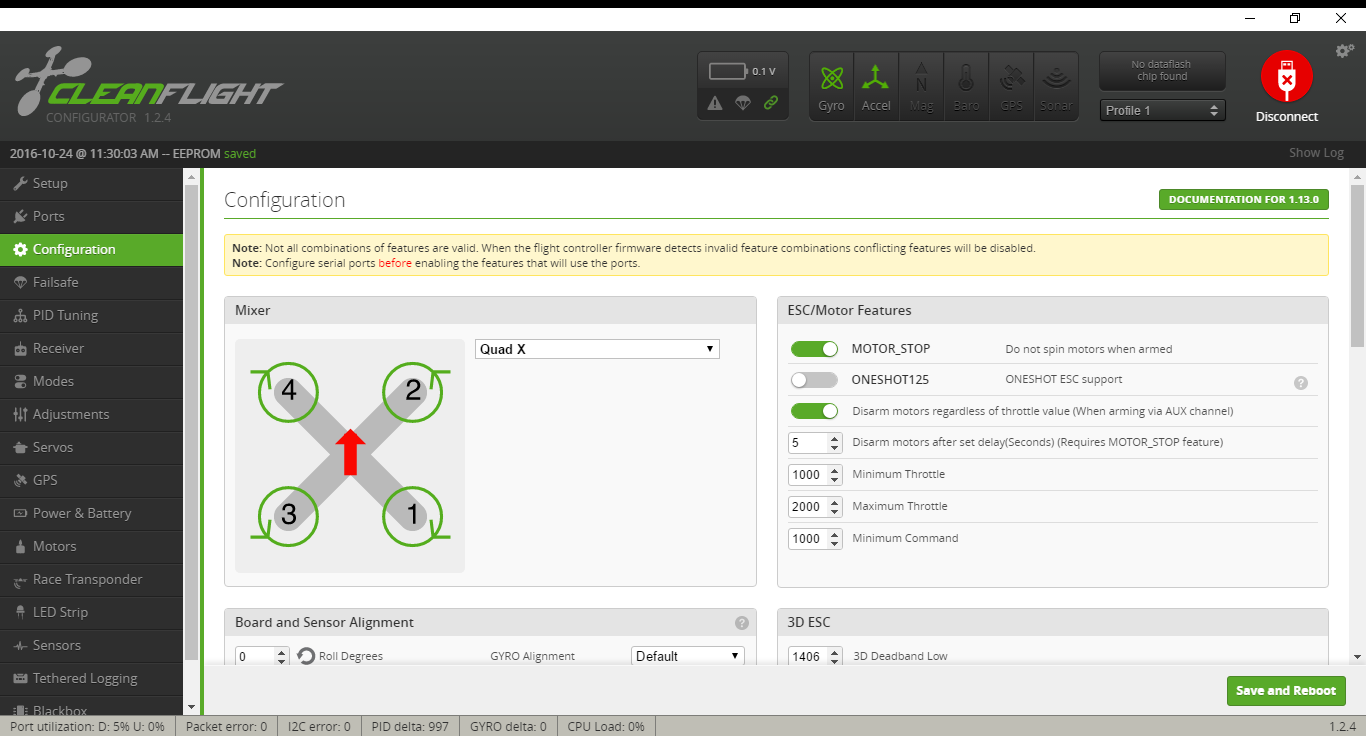Click the 3D Deadband Low stepper arrows
This screenshot has height=736, width=1366.
tap(835, 657)
